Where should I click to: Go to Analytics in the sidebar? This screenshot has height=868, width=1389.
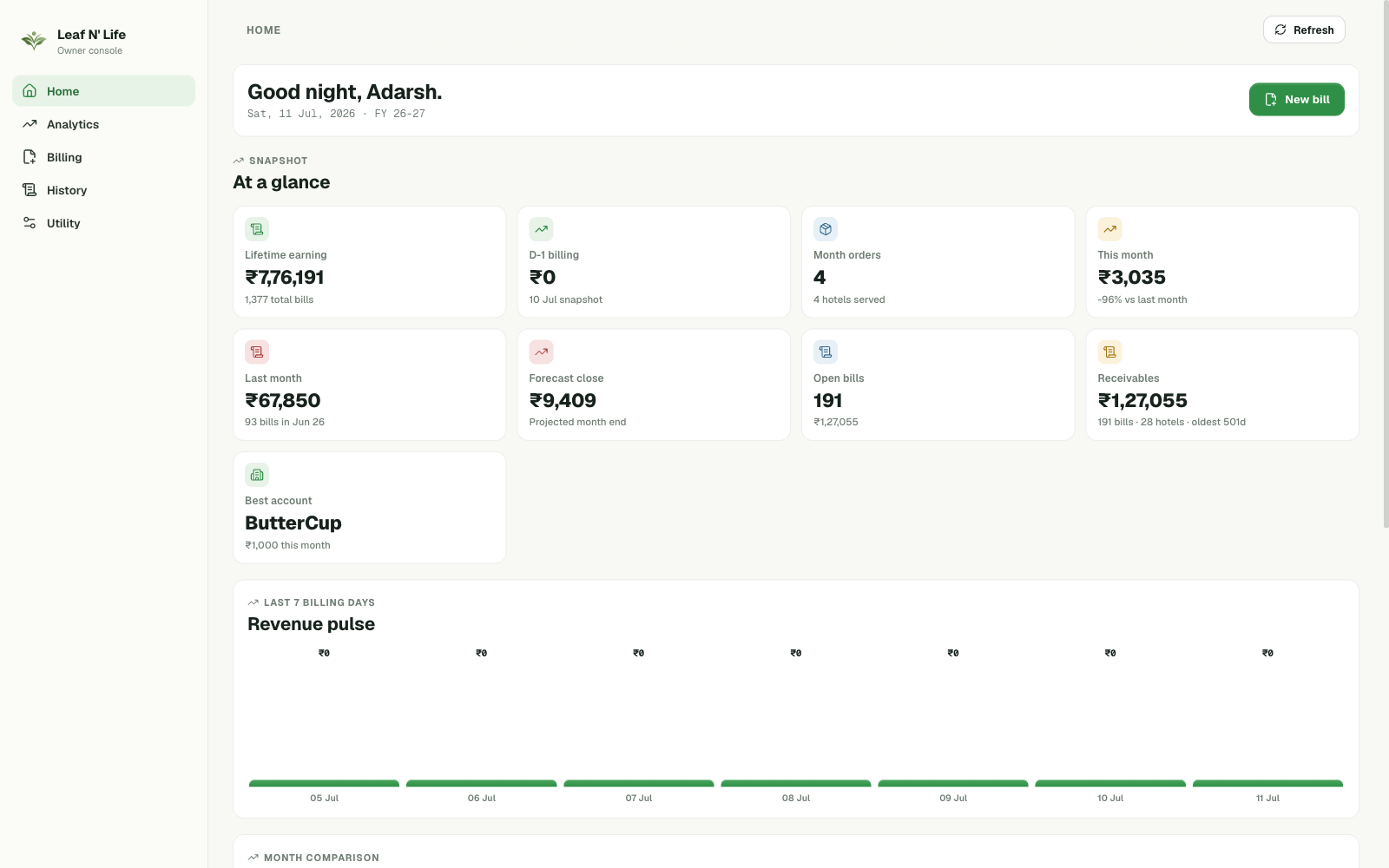click(x=103, y=124)
